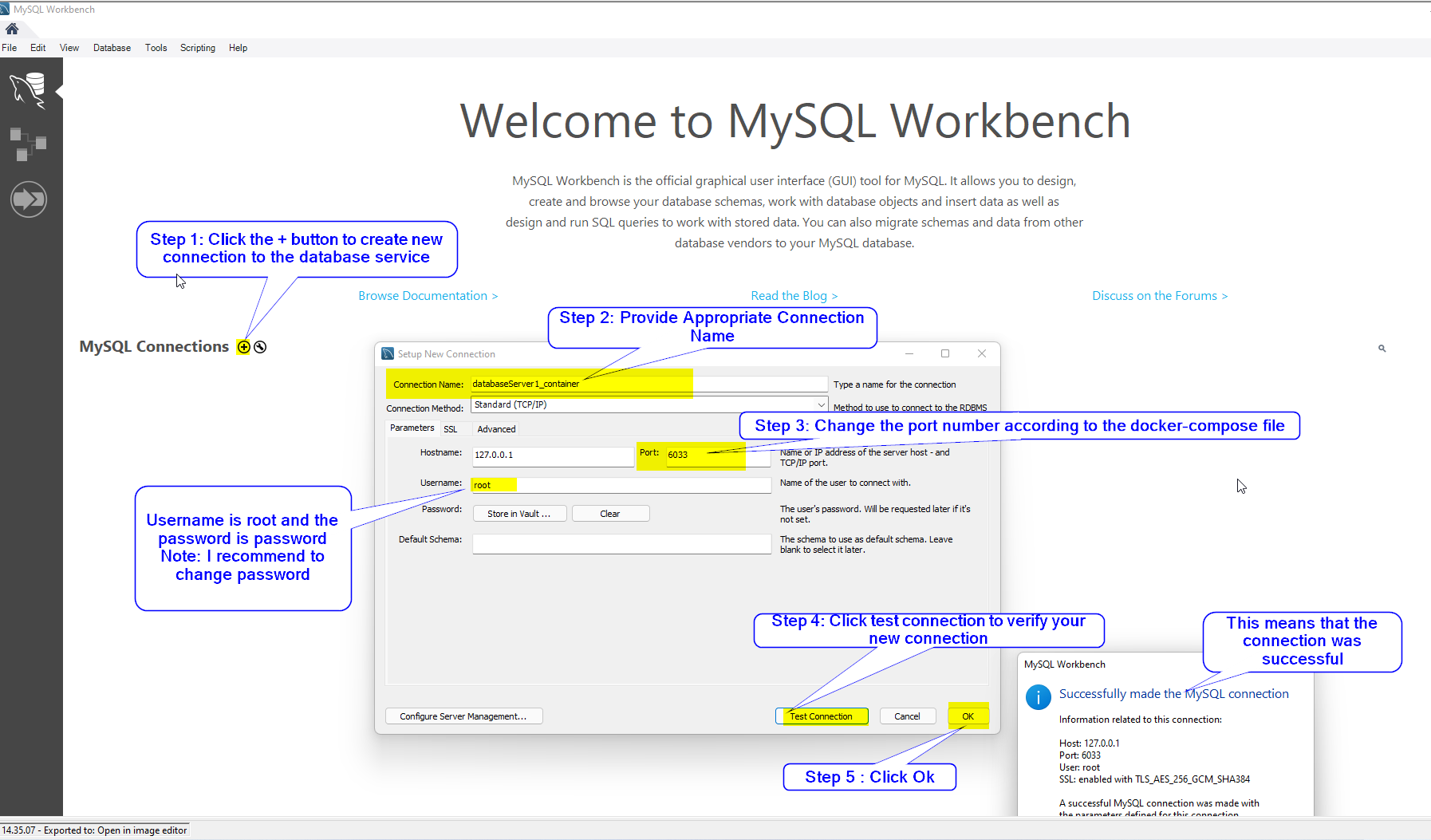Screen dimensions: 1431x840
Task: Follow the Read the Blog link
Action: [x=794, y=296]
